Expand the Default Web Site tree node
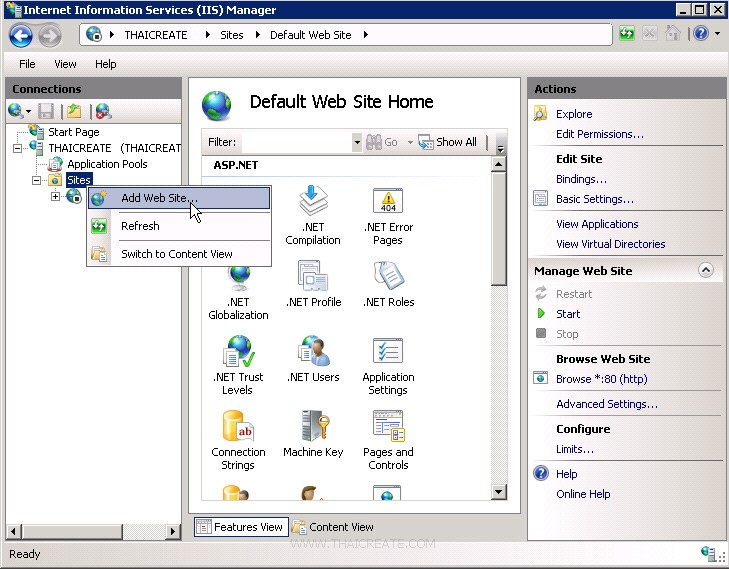The width and height of the screenshot is (729, 569). tap(55, 196)
